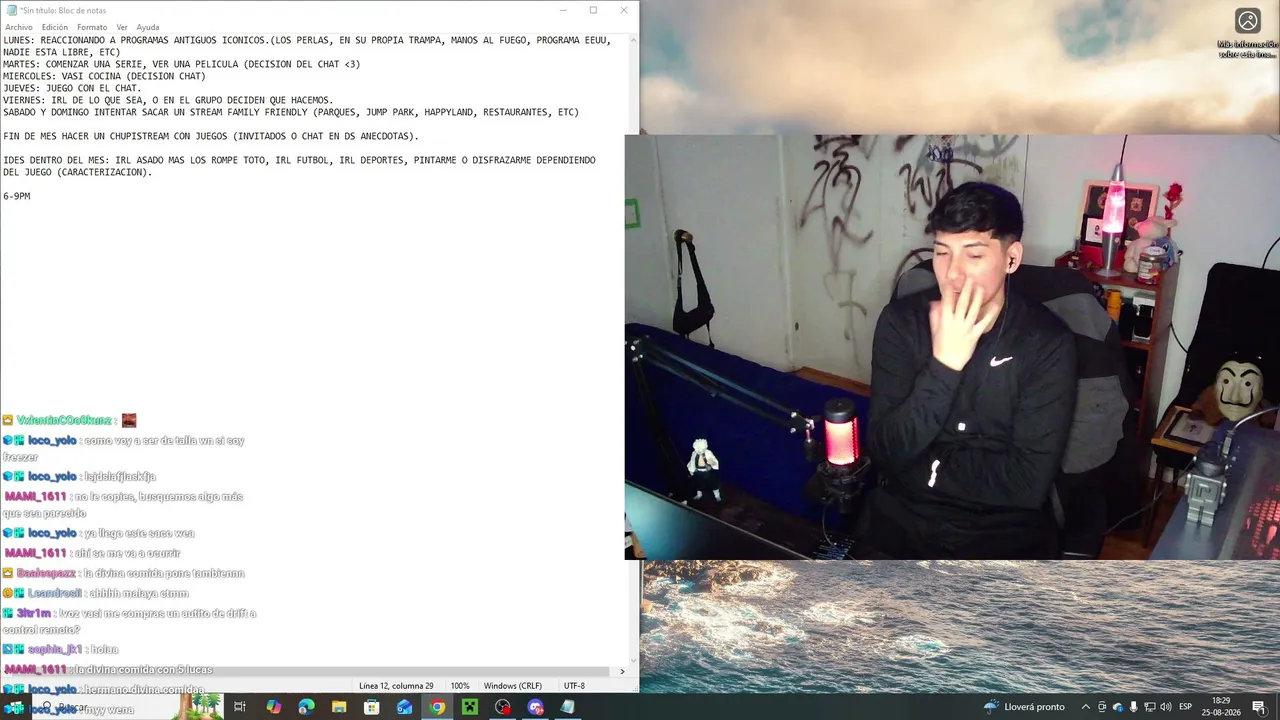Minimize the Bloc de notas window

coord(564,10)
